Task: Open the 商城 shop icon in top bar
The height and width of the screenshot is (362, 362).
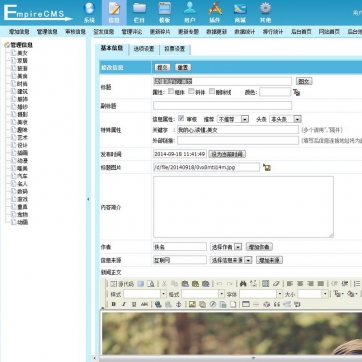Action: click(x=240, y=12)
